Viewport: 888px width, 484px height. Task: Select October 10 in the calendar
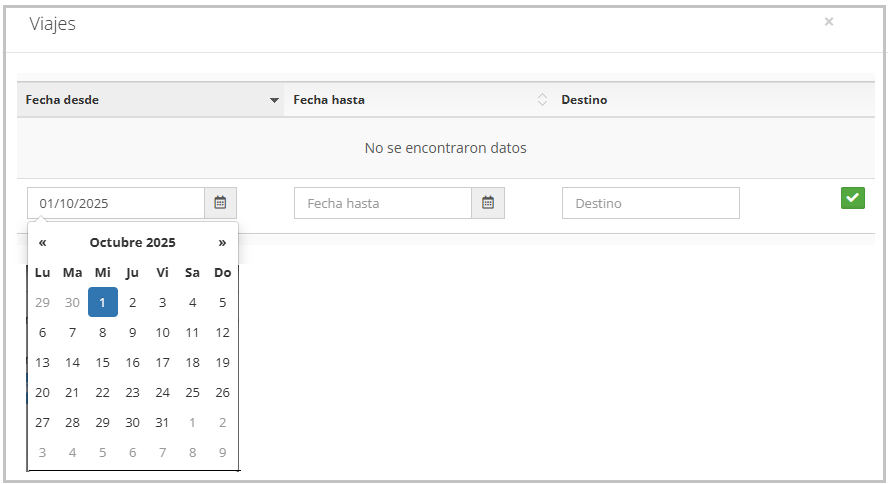coord(162,333)
